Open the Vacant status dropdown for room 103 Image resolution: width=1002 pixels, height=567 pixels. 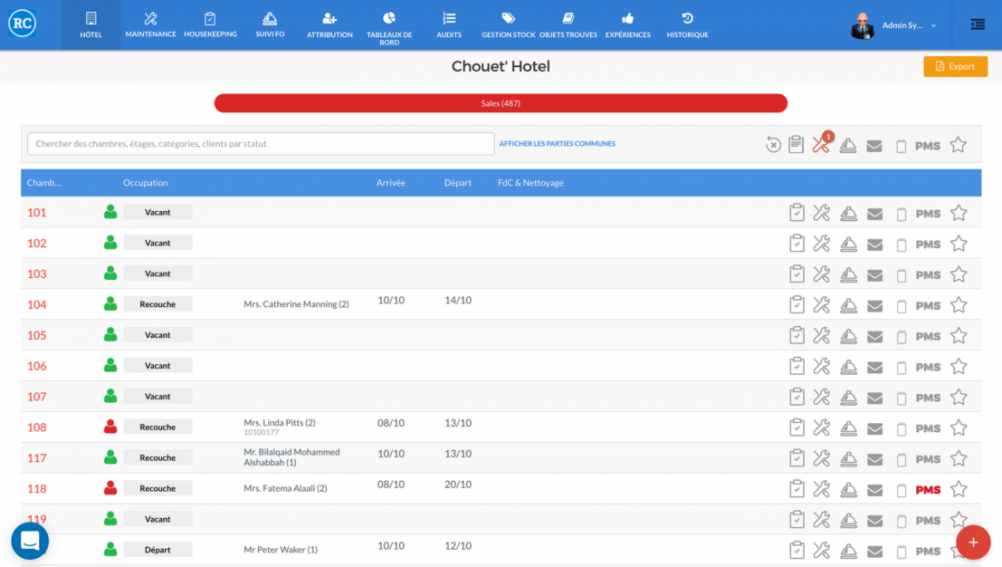pyautogui.click(x=158, y=274)
